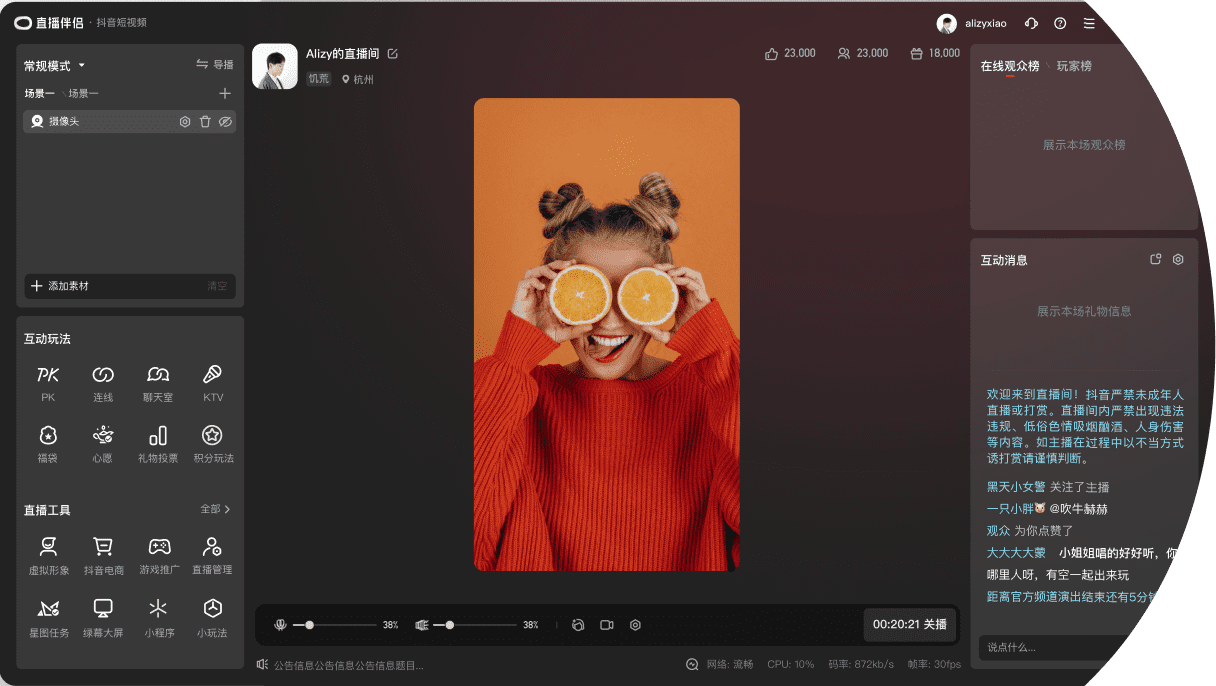The image size is (1216, 686).
Task: Open 绿幕大屏 green screen tool
Action: click(x=103, y=609)
